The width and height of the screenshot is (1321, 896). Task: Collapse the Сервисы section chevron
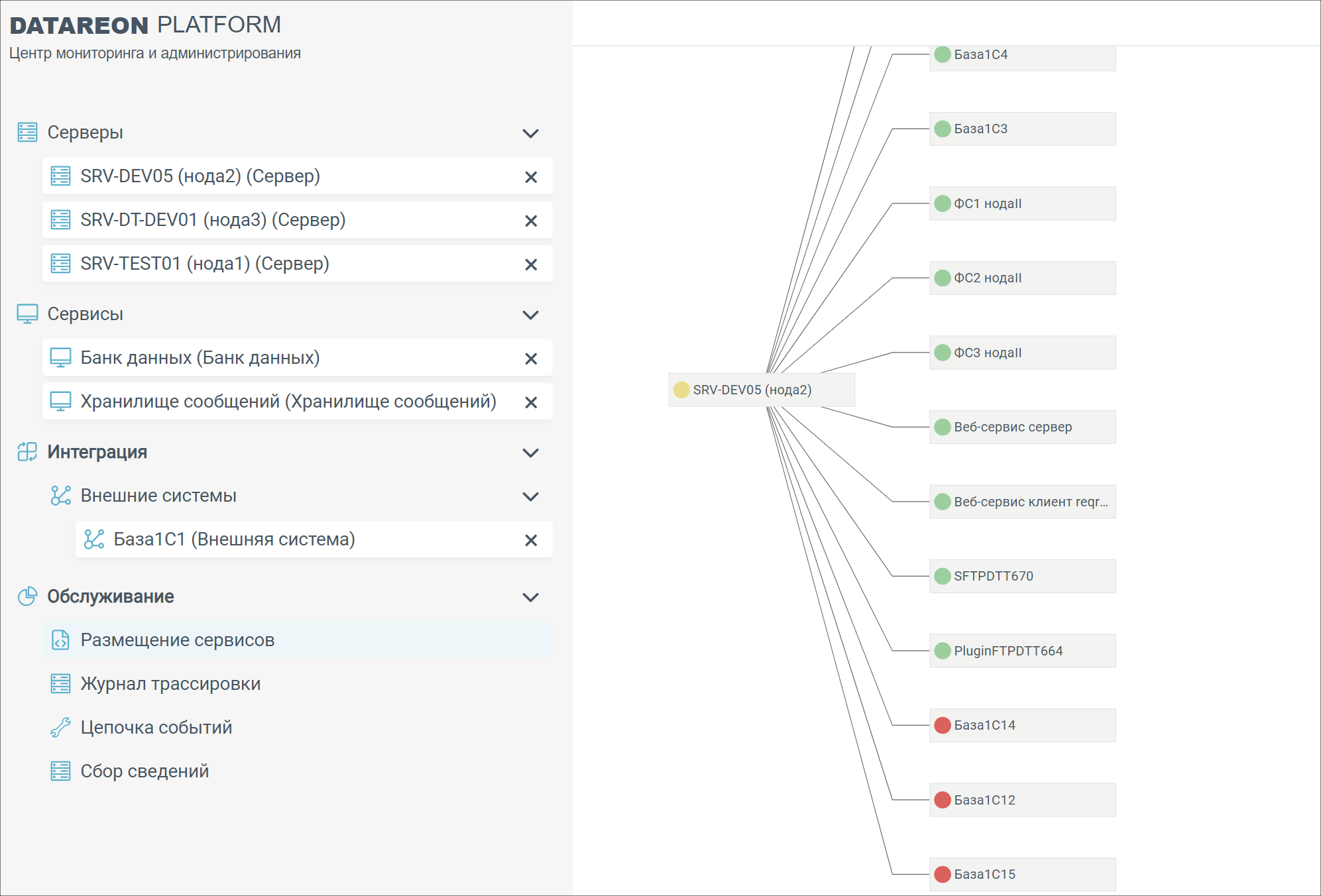[530, 315]
